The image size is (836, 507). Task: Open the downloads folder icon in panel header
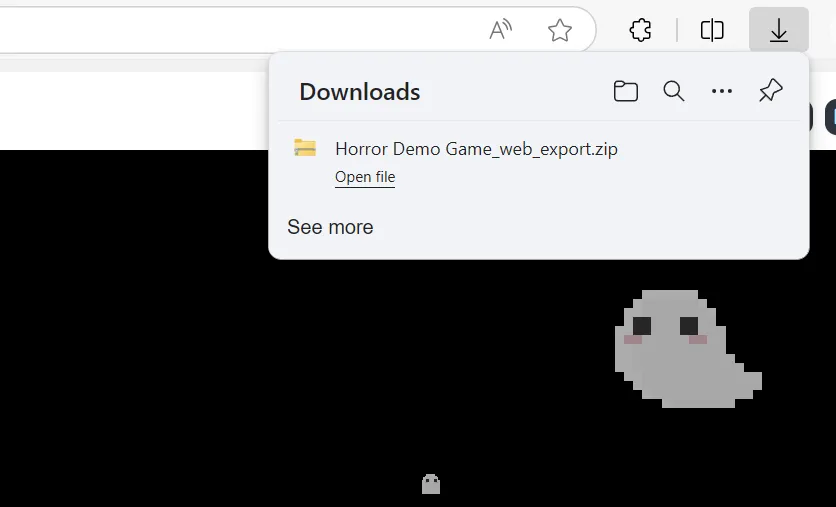(626, 92)
